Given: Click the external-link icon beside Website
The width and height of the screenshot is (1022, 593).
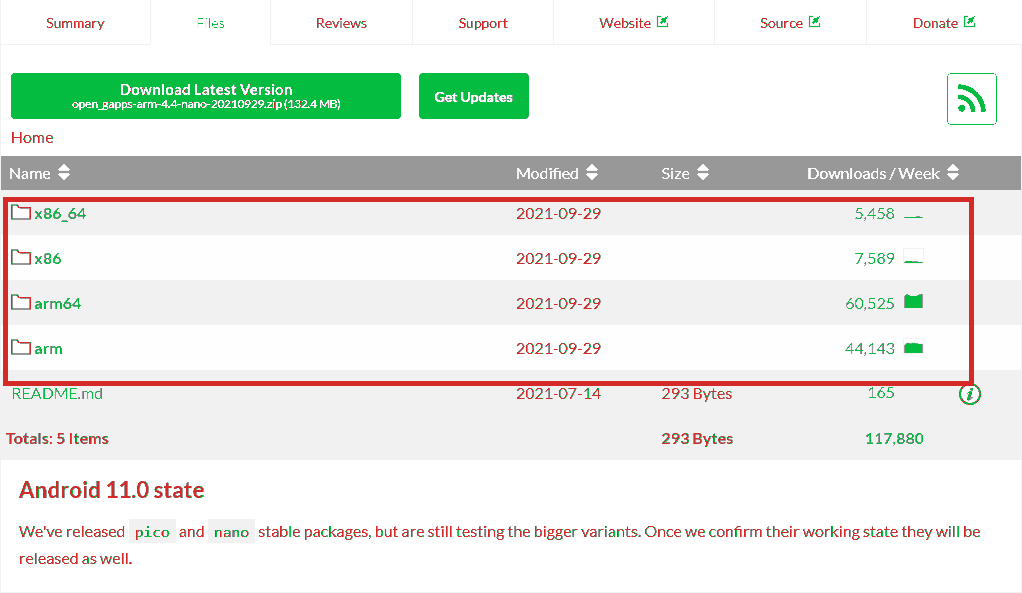Looking at the screenshot, I should pyautogui.click(x=662, y=22).
